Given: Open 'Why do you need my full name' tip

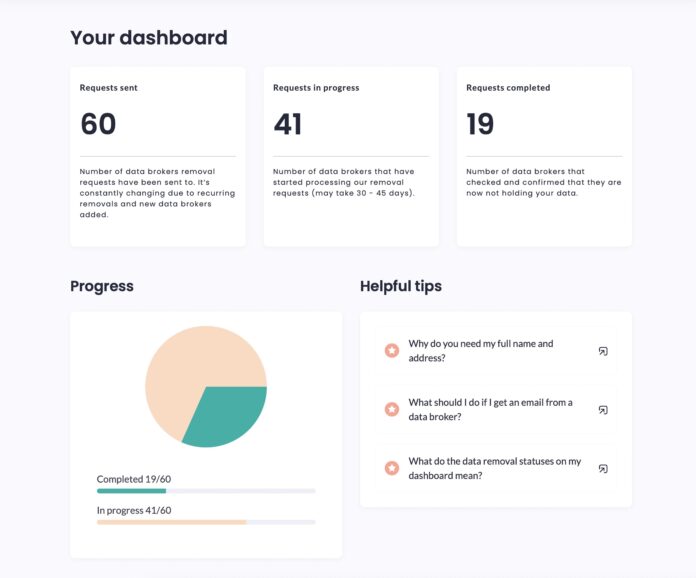Looking at the screenshot, I should (495, 351).
